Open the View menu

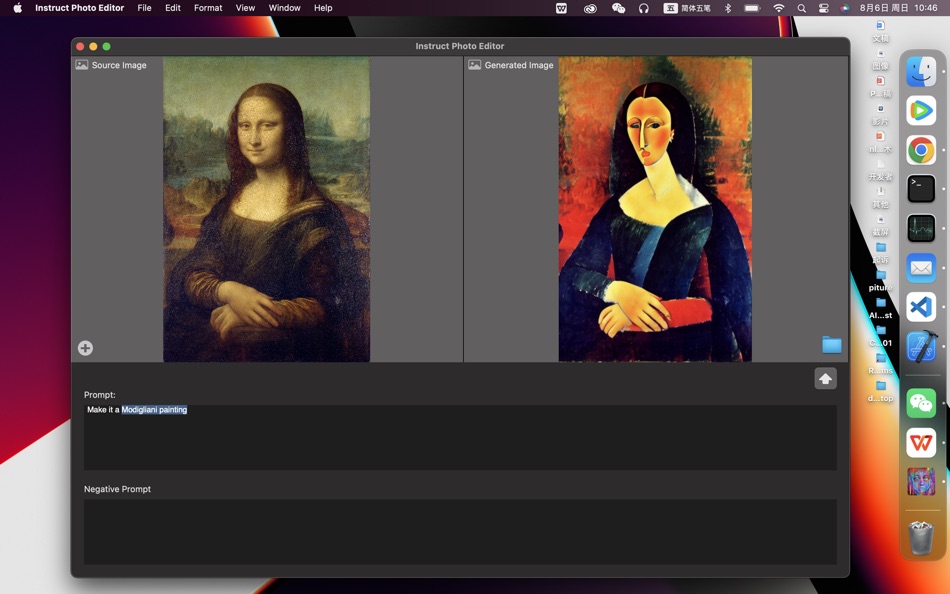pyautogui.click(x=245, y=8)
